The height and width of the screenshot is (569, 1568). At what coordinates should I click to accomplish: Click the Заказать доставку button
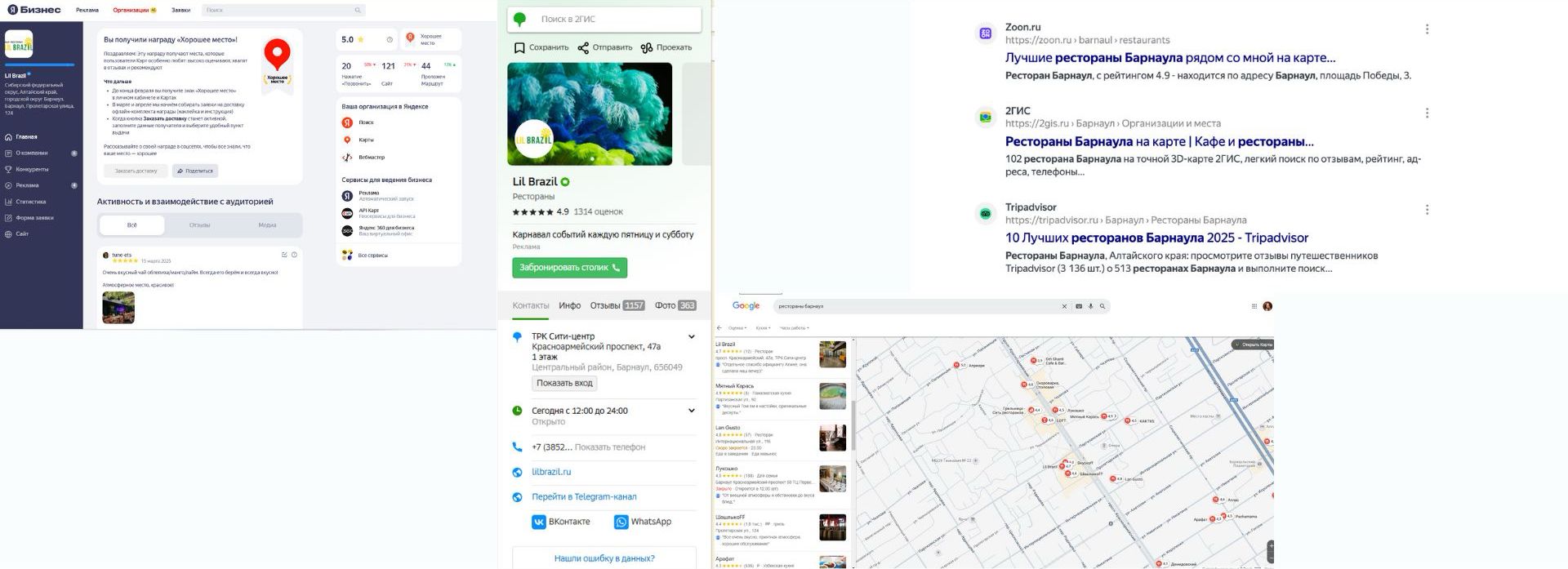pos(136,171)
